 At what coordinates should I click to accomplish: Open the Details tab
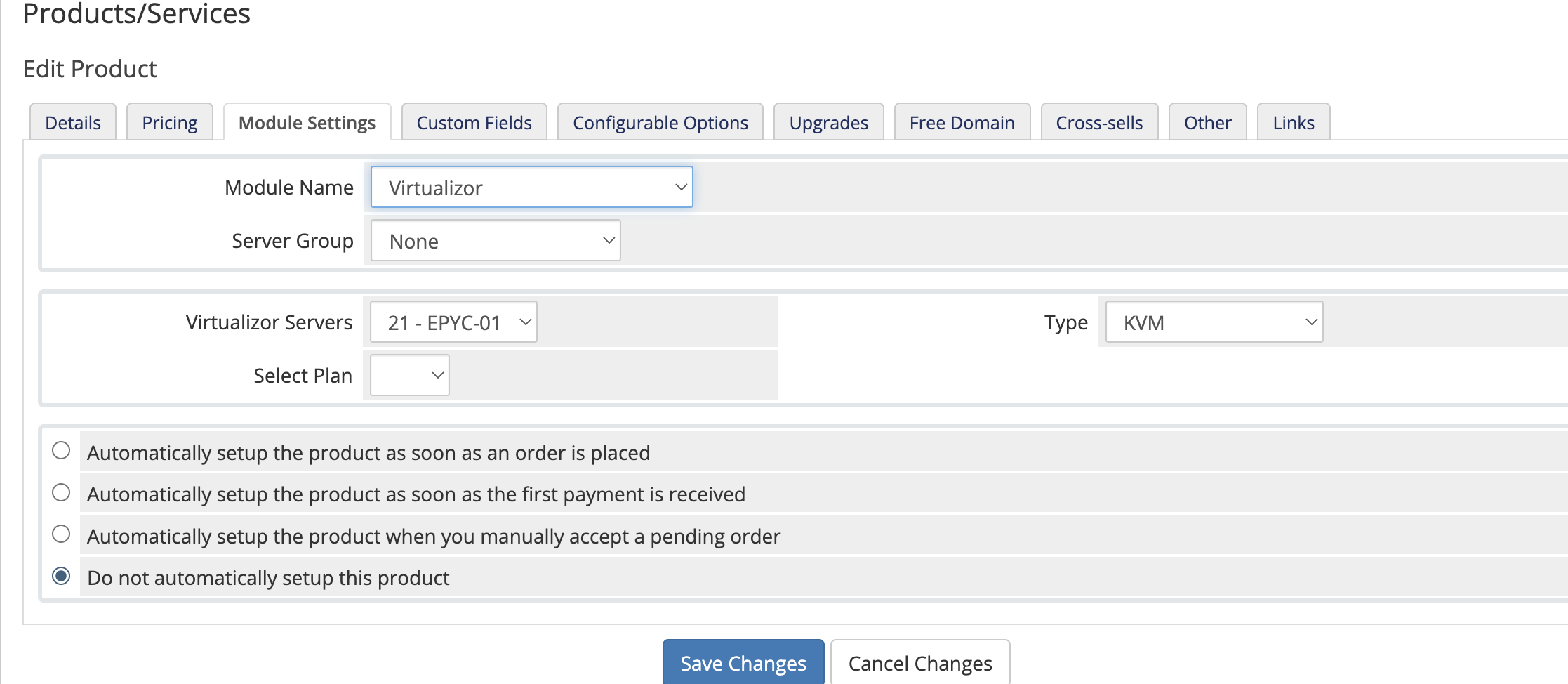[x=73, y=122]
